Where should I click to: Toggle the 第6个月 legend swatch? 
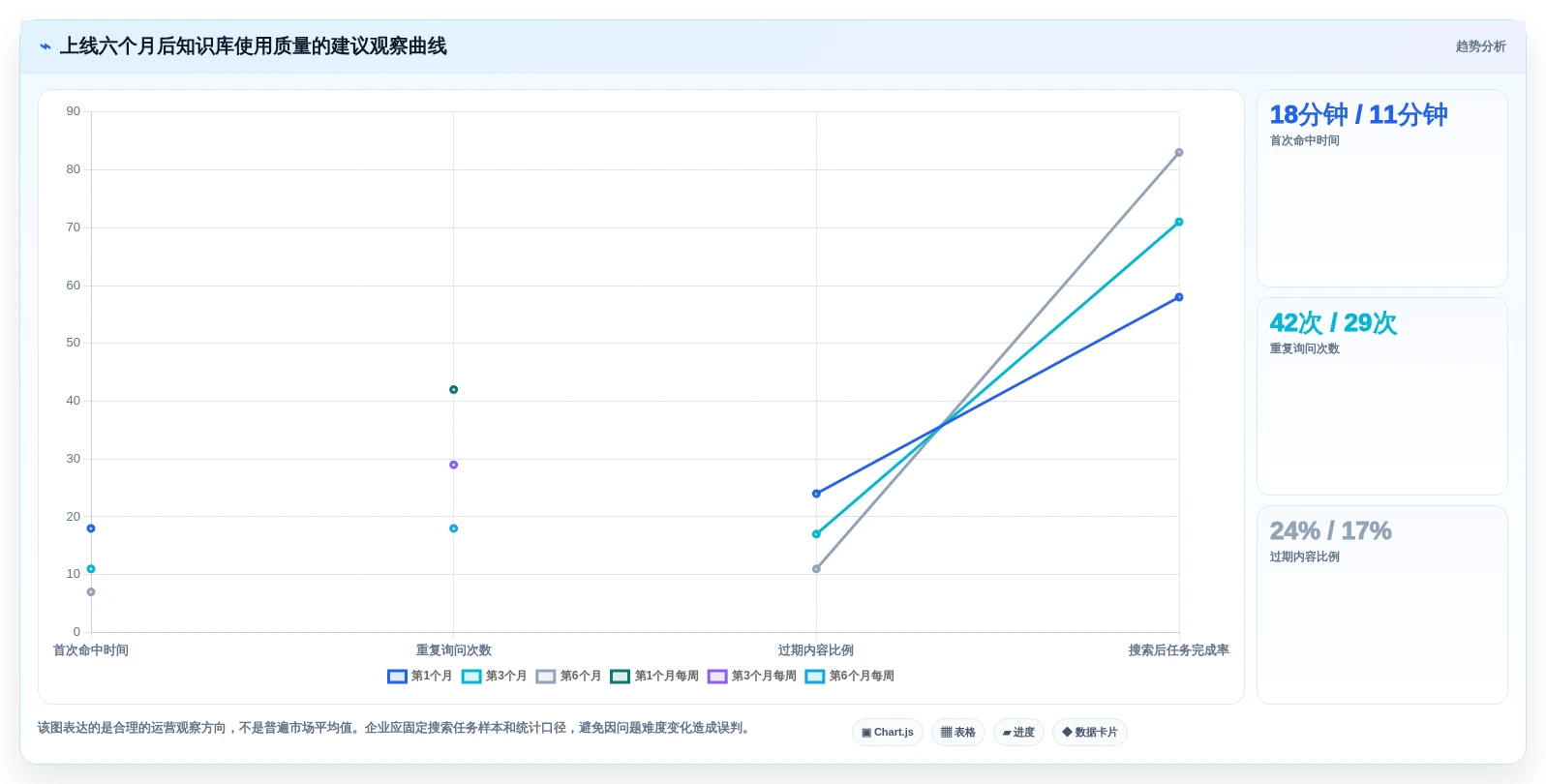tap(546, 677)
